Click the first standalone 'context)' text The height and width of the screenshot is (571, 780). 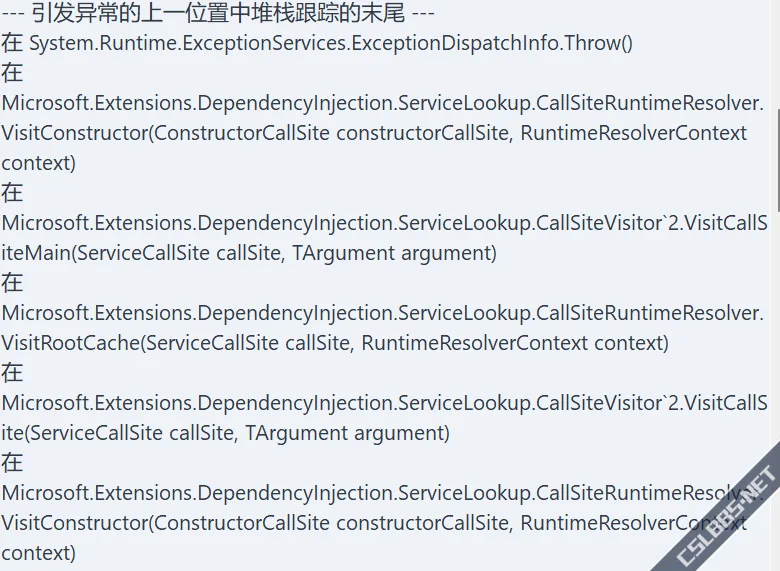coord(38,163)
